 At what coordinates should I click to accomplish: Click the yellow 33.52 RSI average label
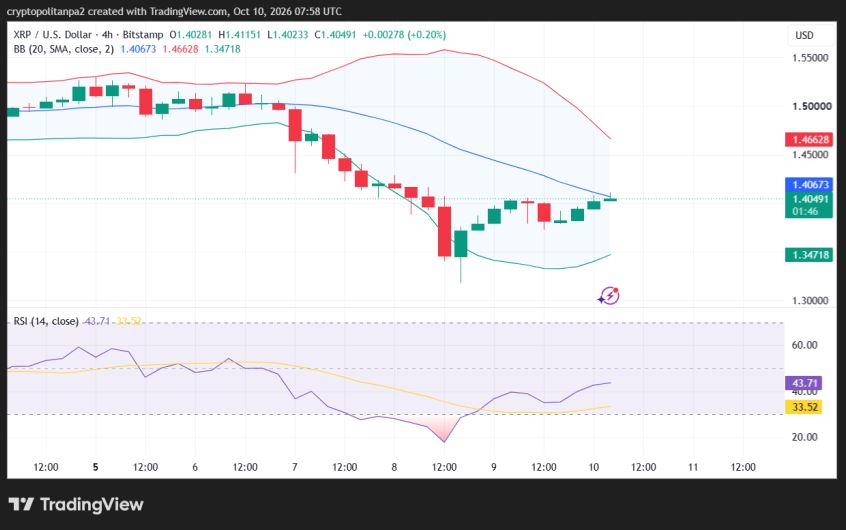pos(803,407)
